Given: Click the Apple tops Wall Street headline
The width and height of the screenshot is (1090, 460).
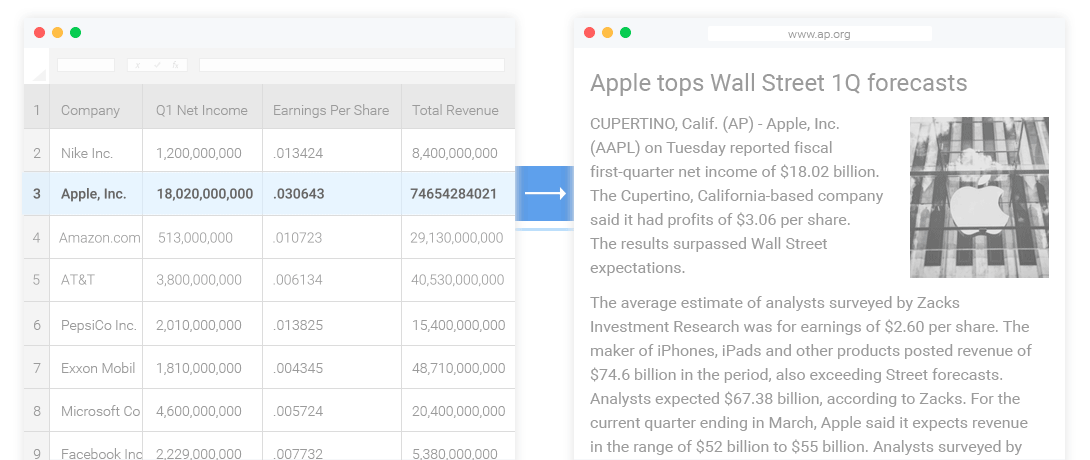Looking at the screenshot, I should click(778, 82).
